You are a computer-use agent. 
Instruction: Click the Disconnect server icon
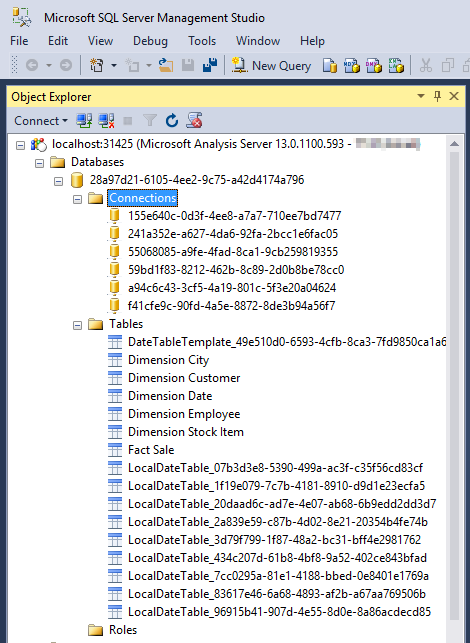[106, 121]
